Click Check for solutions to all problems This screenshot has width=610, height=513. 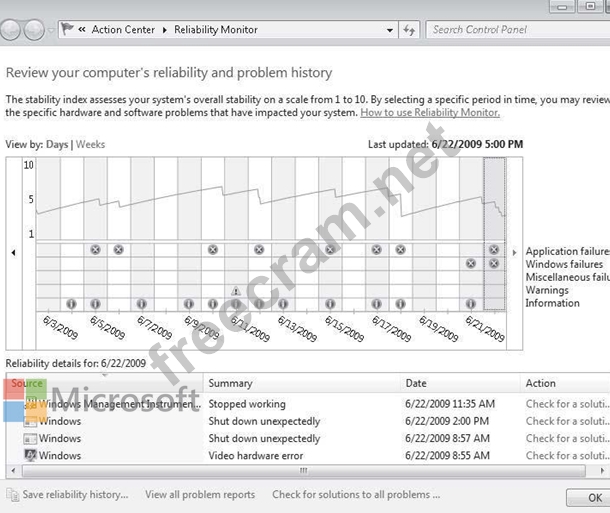(356, 494)
